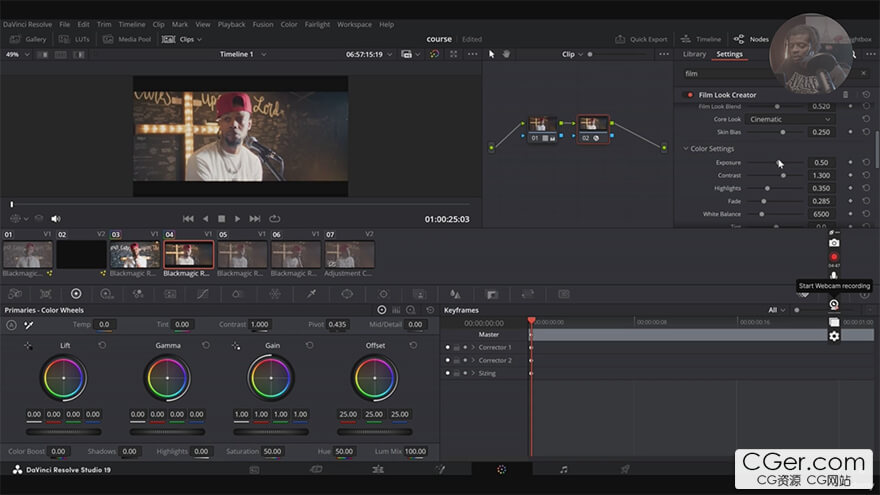Open the LUTs panel
This screenshot has width=880, height=495.
(x=75, y=39)
